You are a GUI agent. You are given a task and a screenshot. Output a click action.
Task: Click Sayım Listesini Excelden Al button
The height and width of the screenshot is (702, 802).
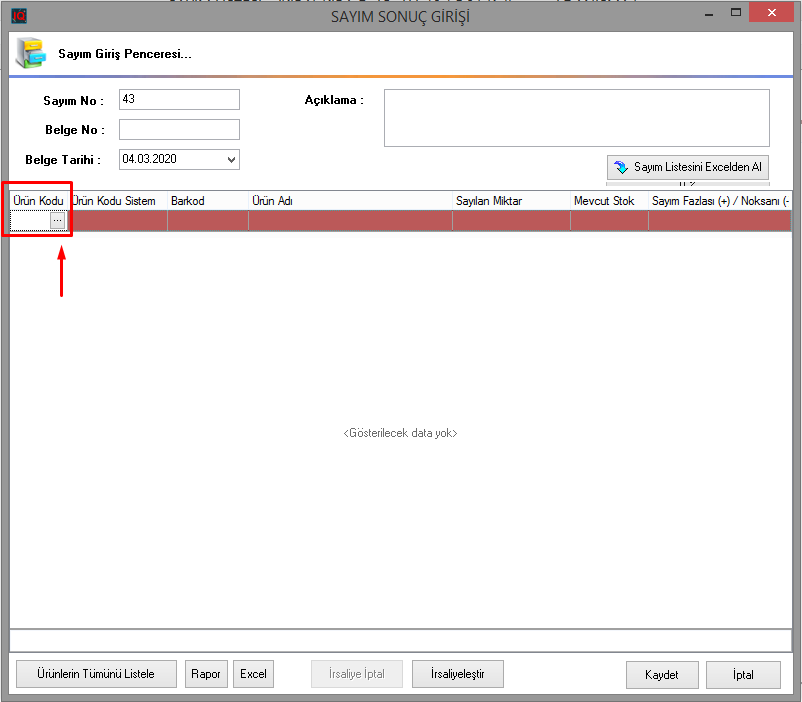coord(687,168)
